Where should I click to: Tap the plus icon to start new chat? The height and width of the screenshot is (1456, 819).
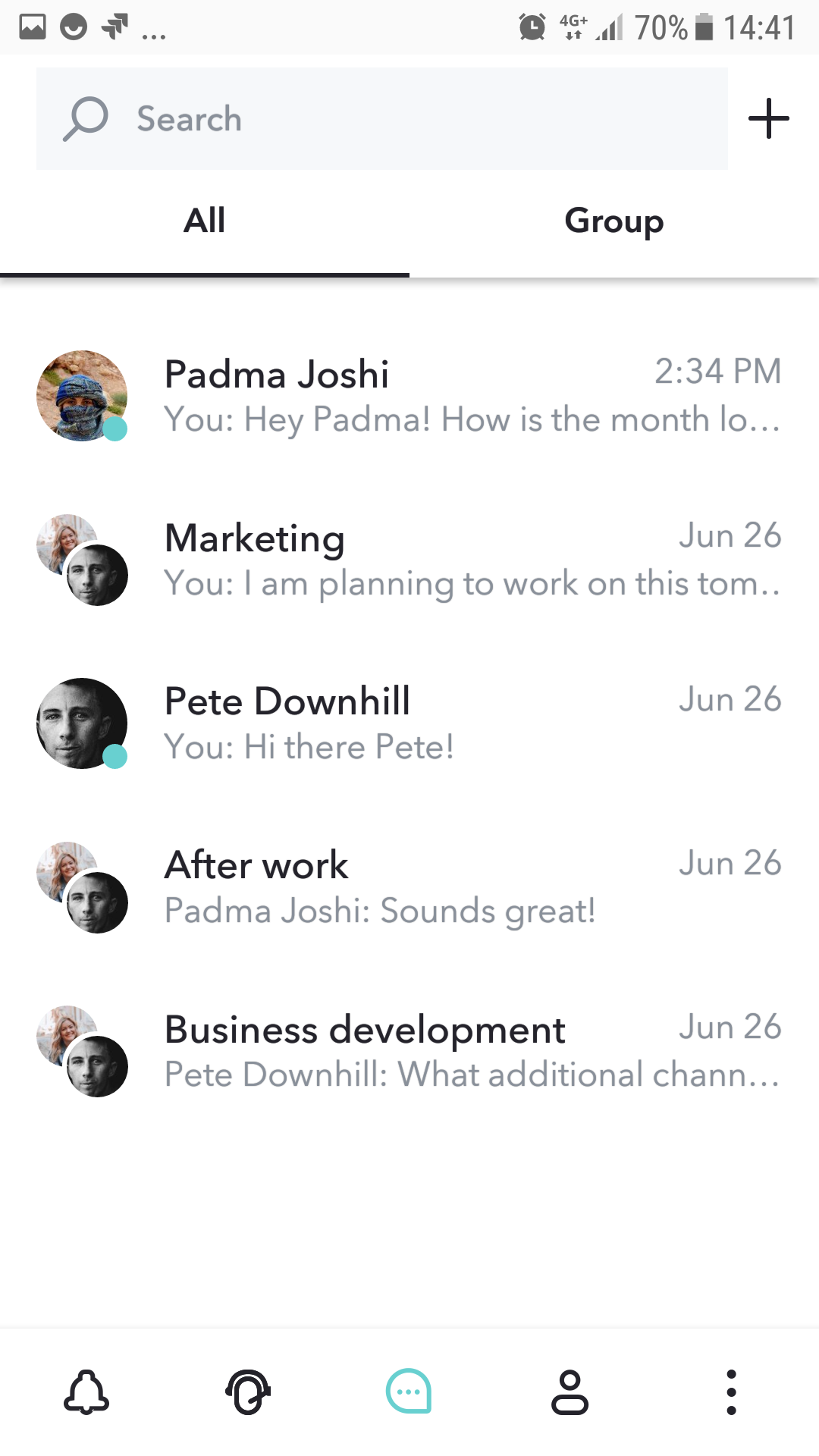768,119
